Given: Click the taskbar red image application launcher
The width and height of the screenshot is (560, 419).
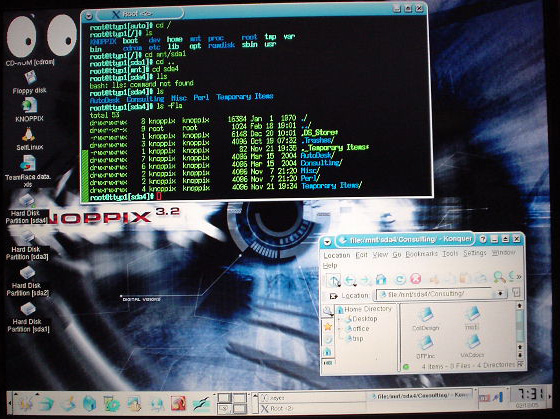Looking at the screenshot, I should 178,403.
